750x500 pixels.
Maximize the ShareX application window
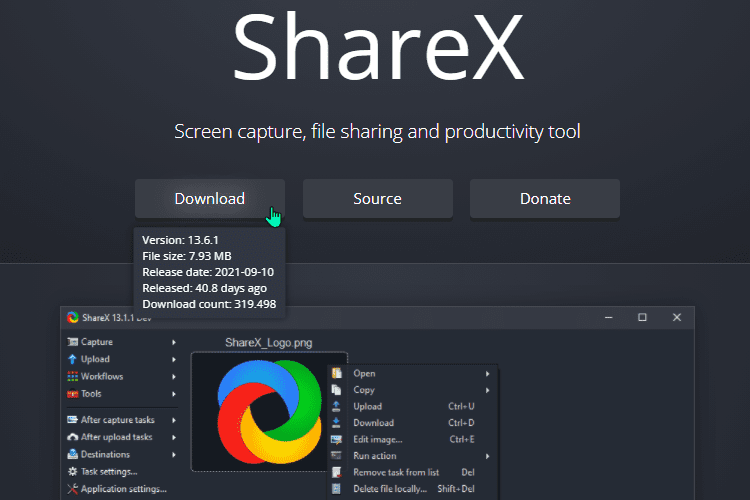click(642, 317)
